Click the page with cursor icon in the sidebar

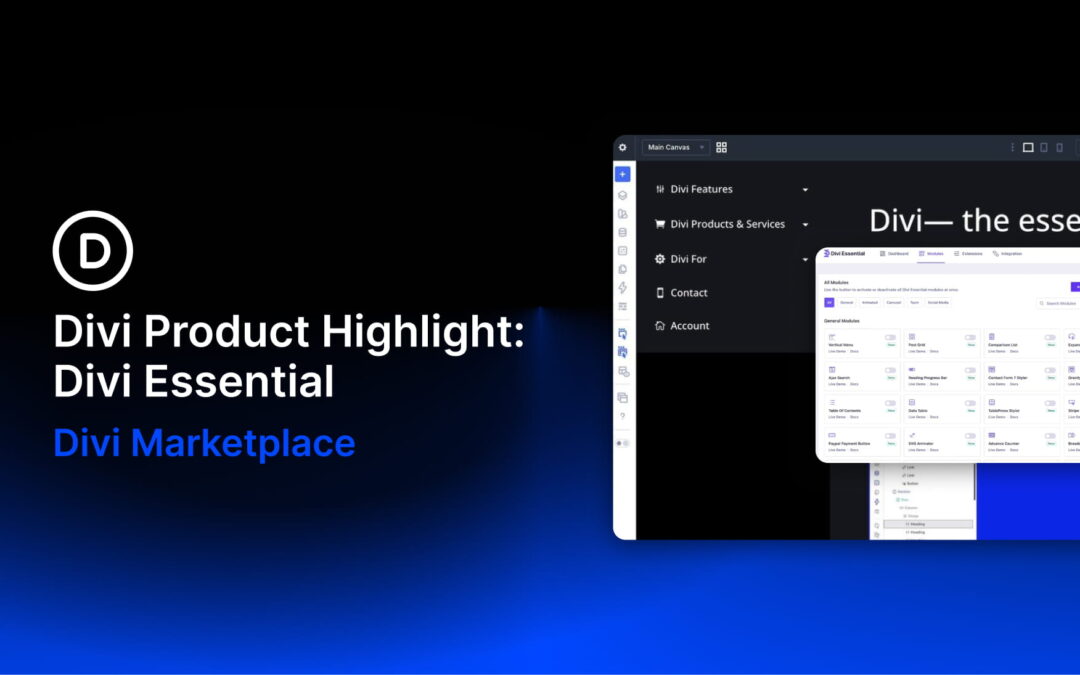pos(623,333)
